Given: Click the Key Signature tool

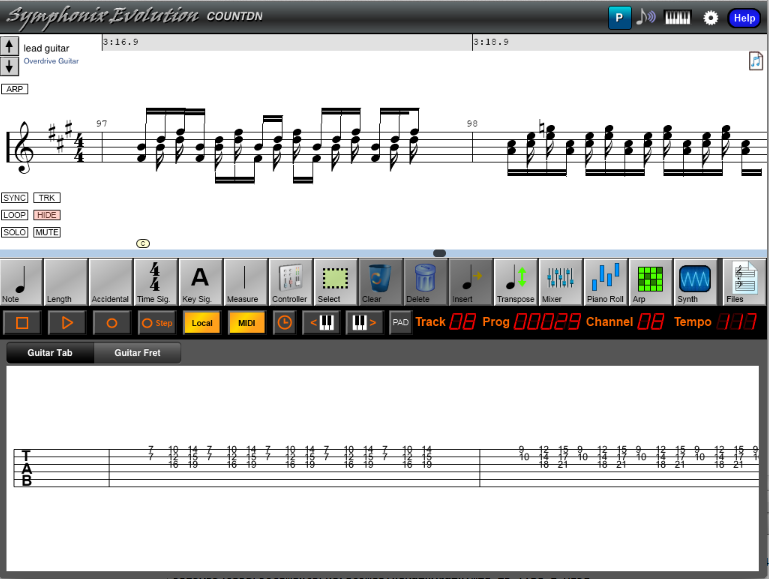Looking at the screenshot, I should coord(200,281).
